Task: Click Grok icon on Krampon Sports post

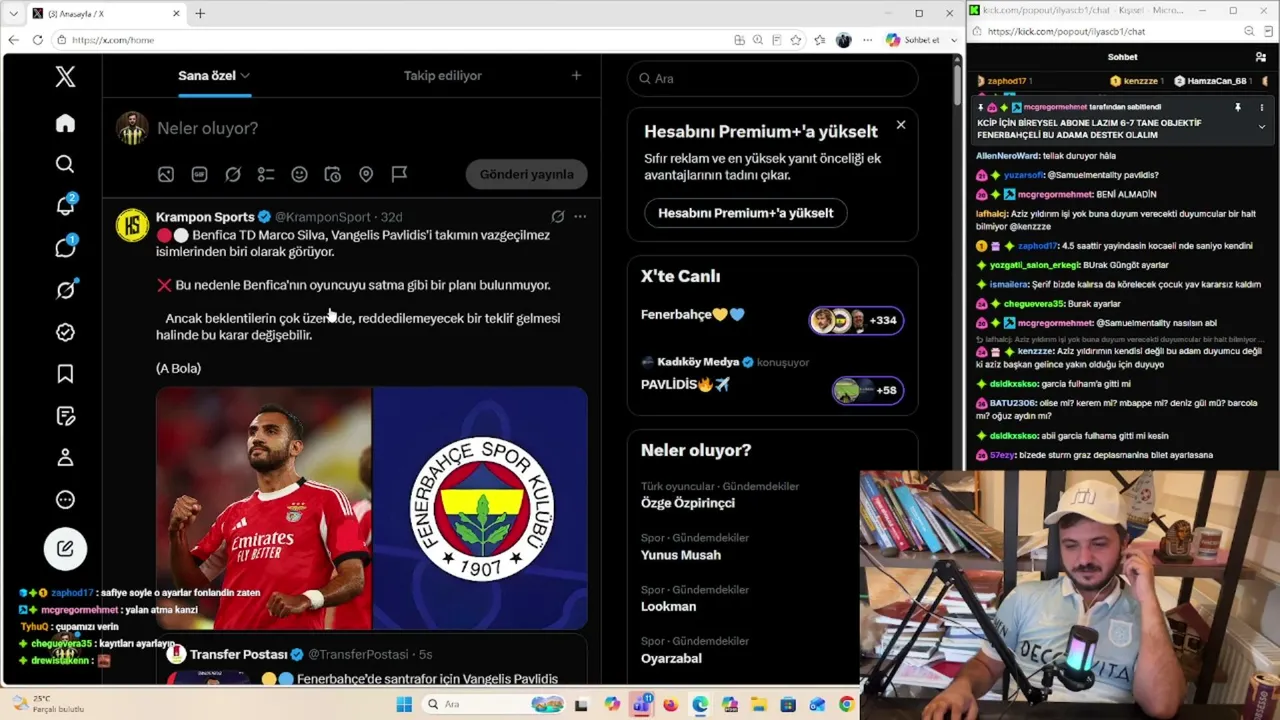Action: (558, 216)
